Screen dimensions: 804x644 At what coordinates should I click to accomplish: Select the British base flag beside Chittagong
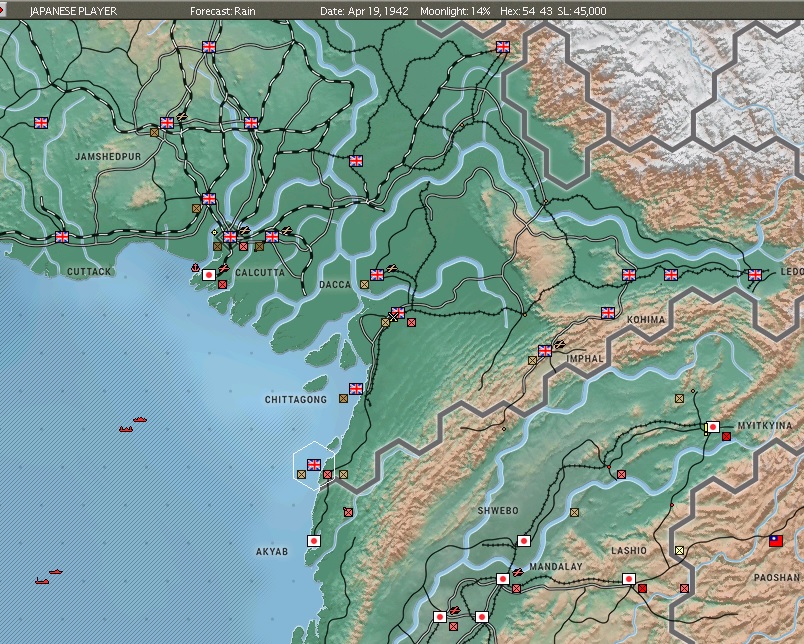click(356, 389)
